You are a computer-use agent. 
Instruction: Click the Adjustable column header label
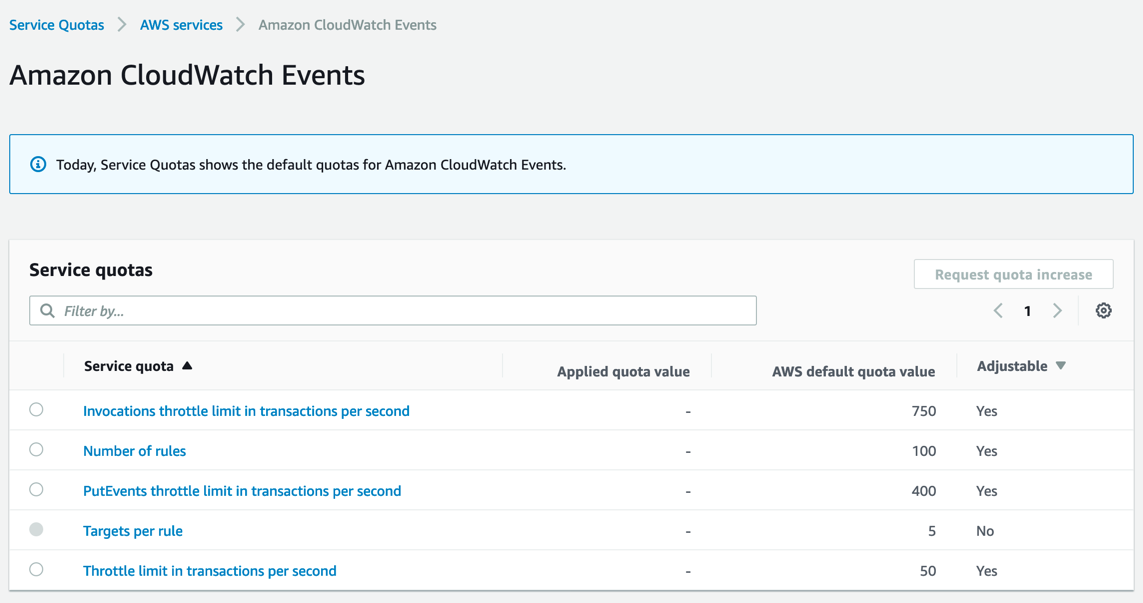(x=1012, y=366)
